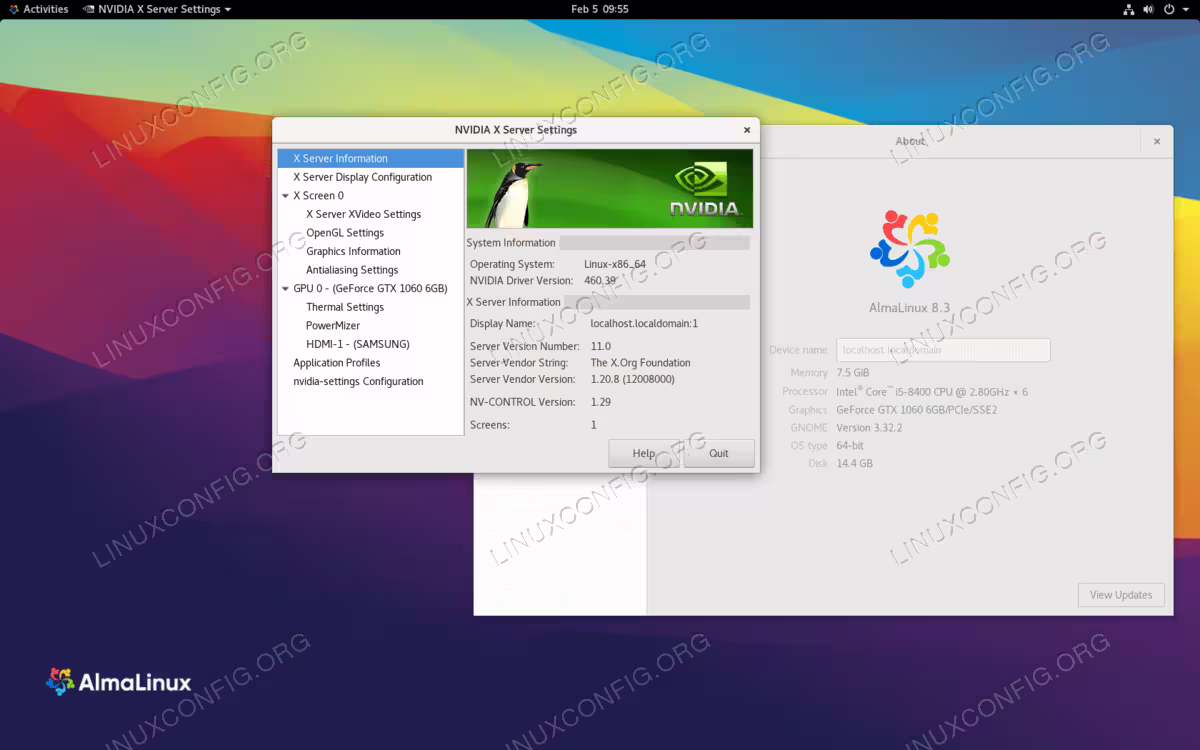Select X Server Information in tree
Image resolution: width=1200 pixels, height=750 pixels.
tap(371, 158)
